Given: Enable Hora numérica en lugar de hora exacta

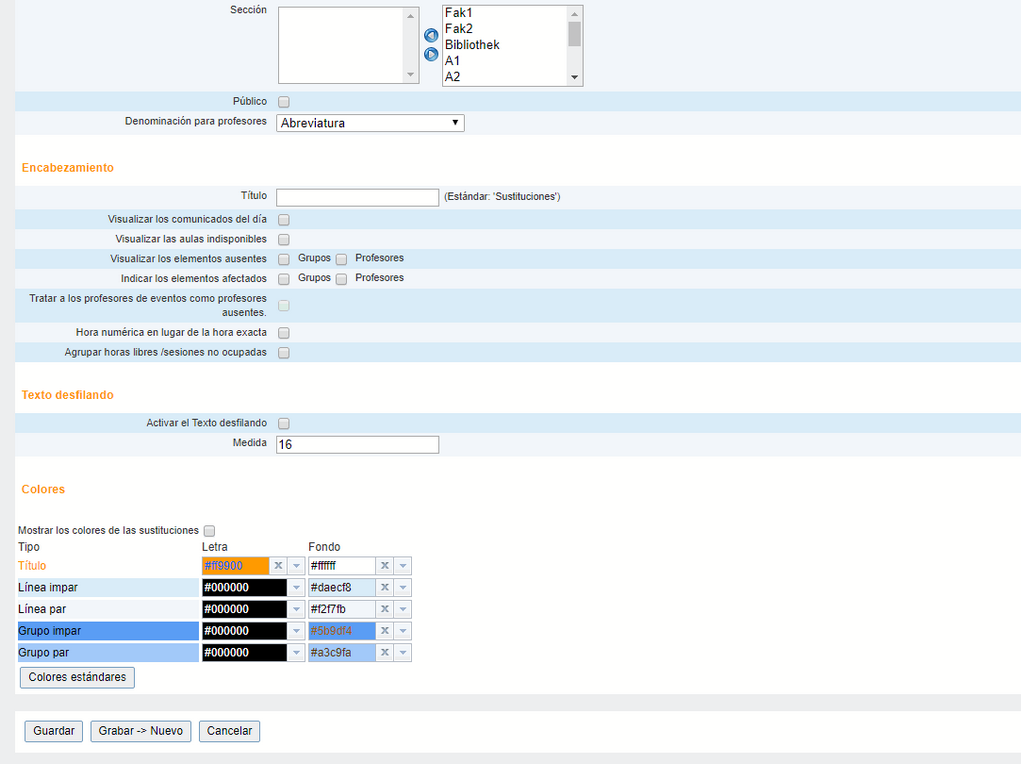Looking at the screenshot, I should (x=284, y=333).
